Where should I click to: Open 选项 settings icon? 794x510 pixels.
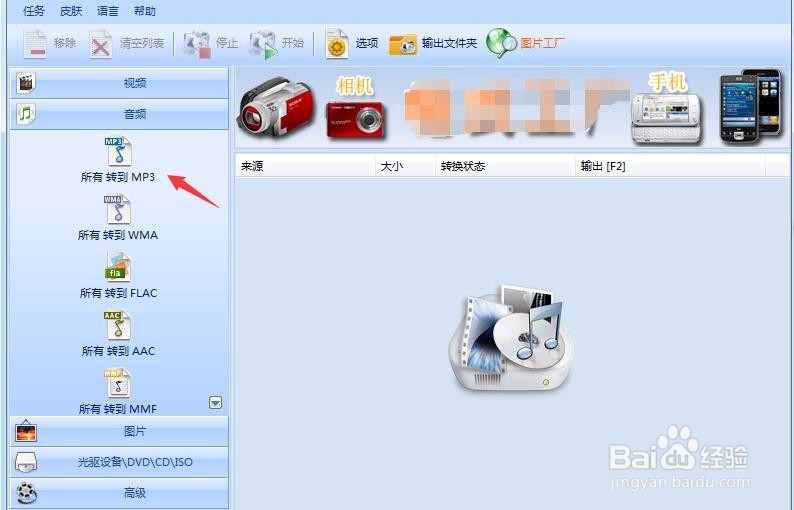click(x=337, y=44)
